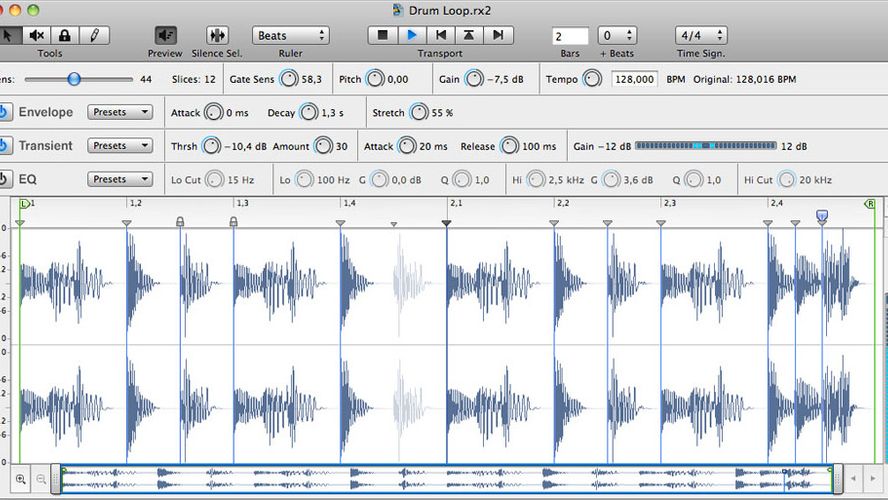Click the Envelope Attack knob
Image resolution: width=888 pixels, height=500 pixels.
coord(214,113)
